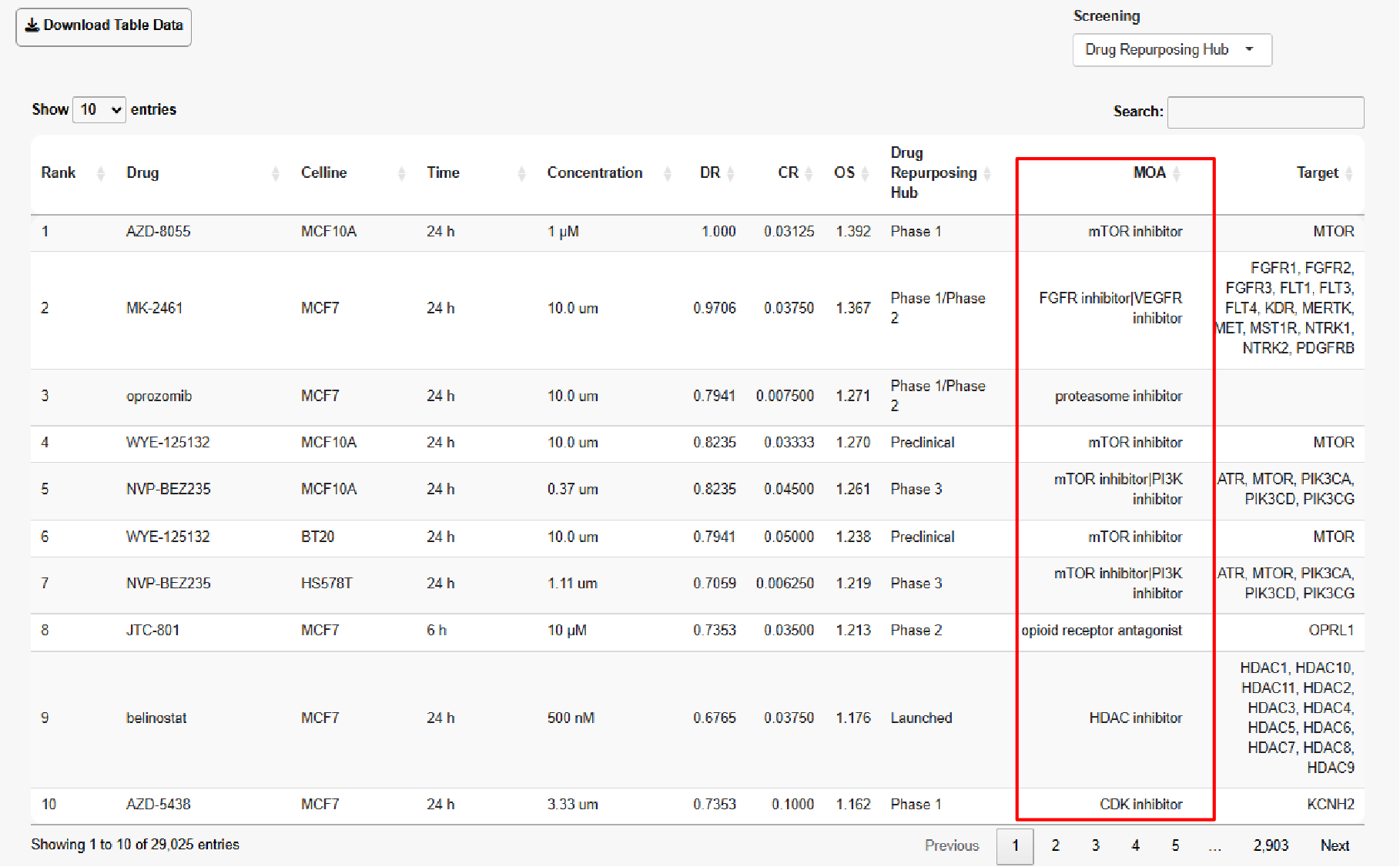Click the Target column sort icon
The width and height of the screenshot is (1400, 867).
[x=1348, y=173]
